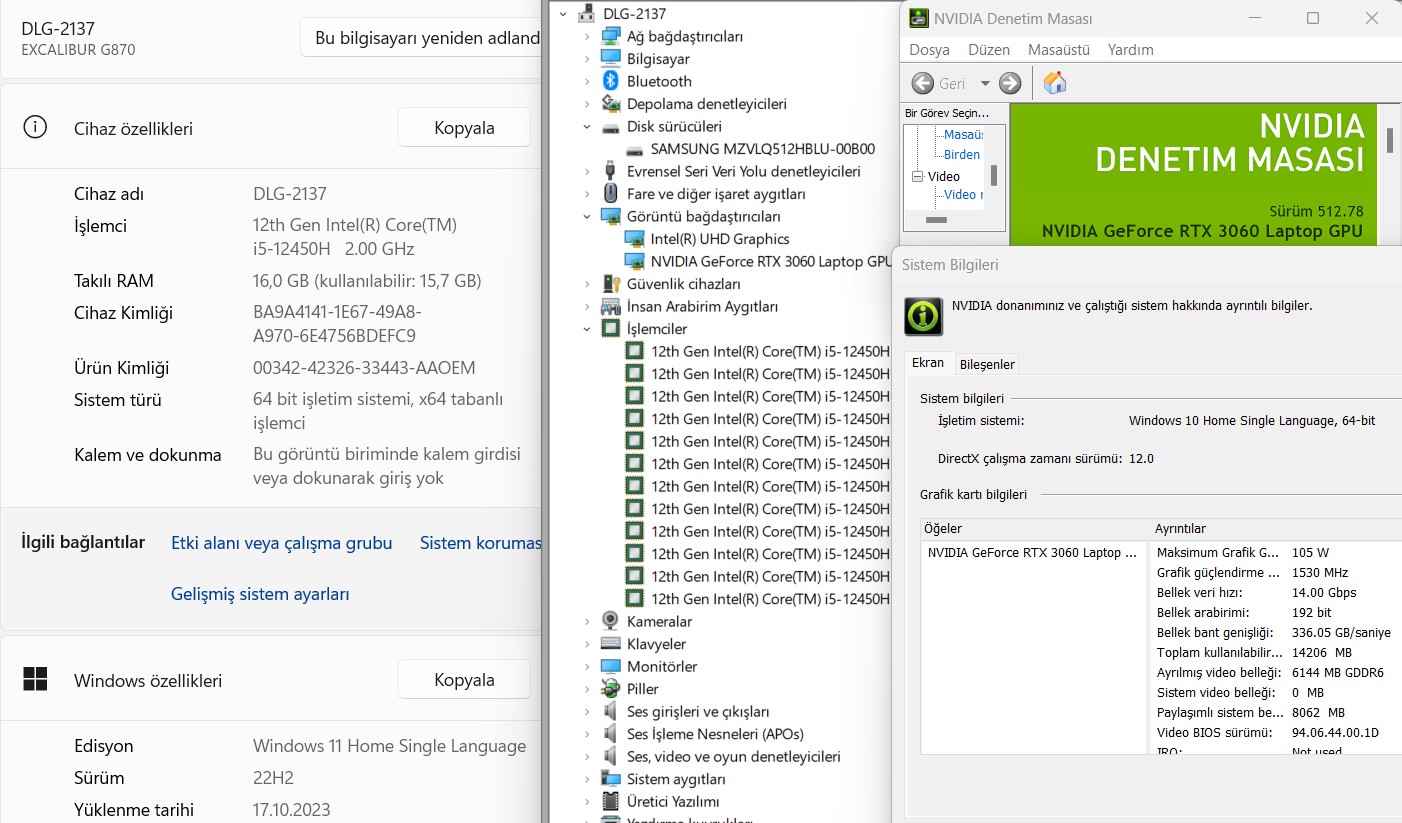Open Etki alanı veya çalışma grubu link
Screen dimensions: 1402x823
(282, 543)
